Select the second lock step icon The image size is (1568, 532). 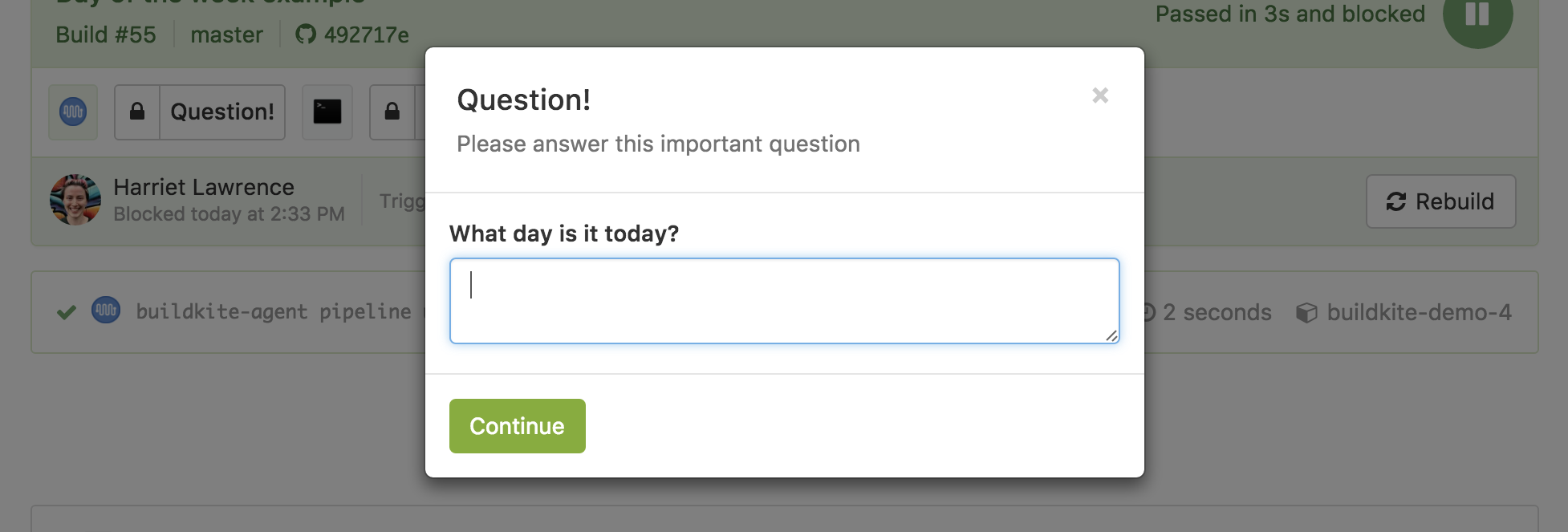pyautogui.click(x=392, y=112)
